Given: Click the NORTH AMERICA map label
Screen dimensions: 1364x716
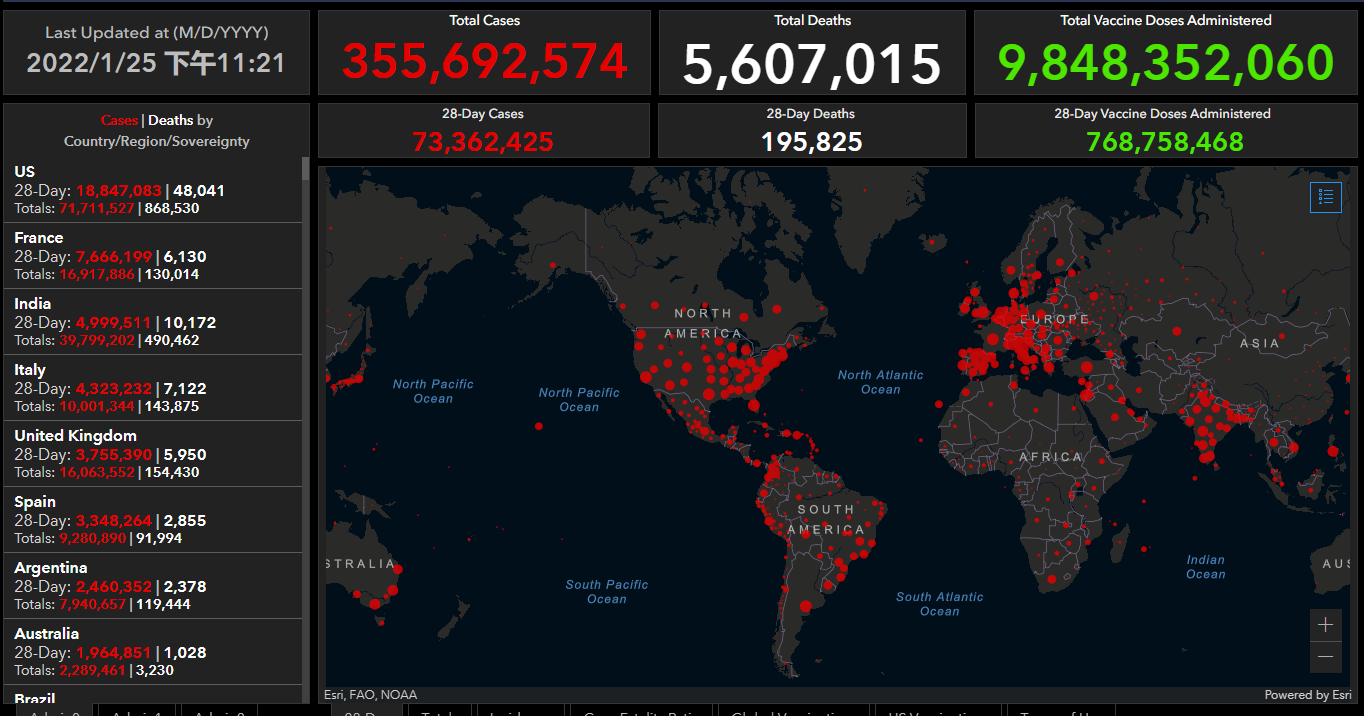Looking at the screenshot, I should 703,323.
